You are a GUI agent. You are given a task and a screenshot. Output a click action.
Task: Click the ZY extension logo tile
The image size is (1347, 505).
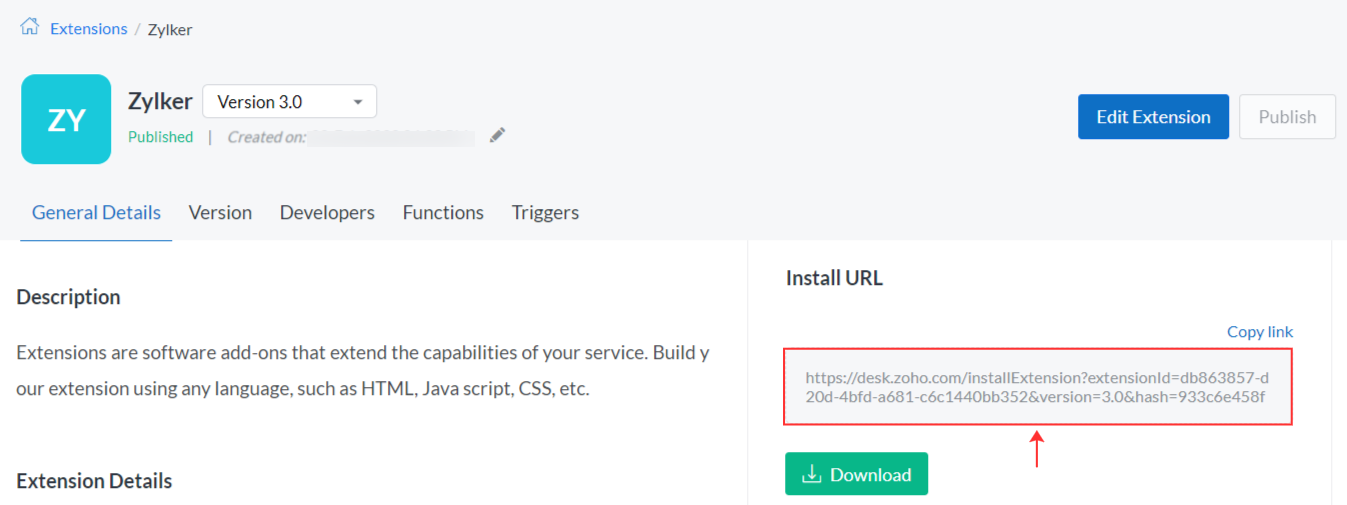(66, 119)
